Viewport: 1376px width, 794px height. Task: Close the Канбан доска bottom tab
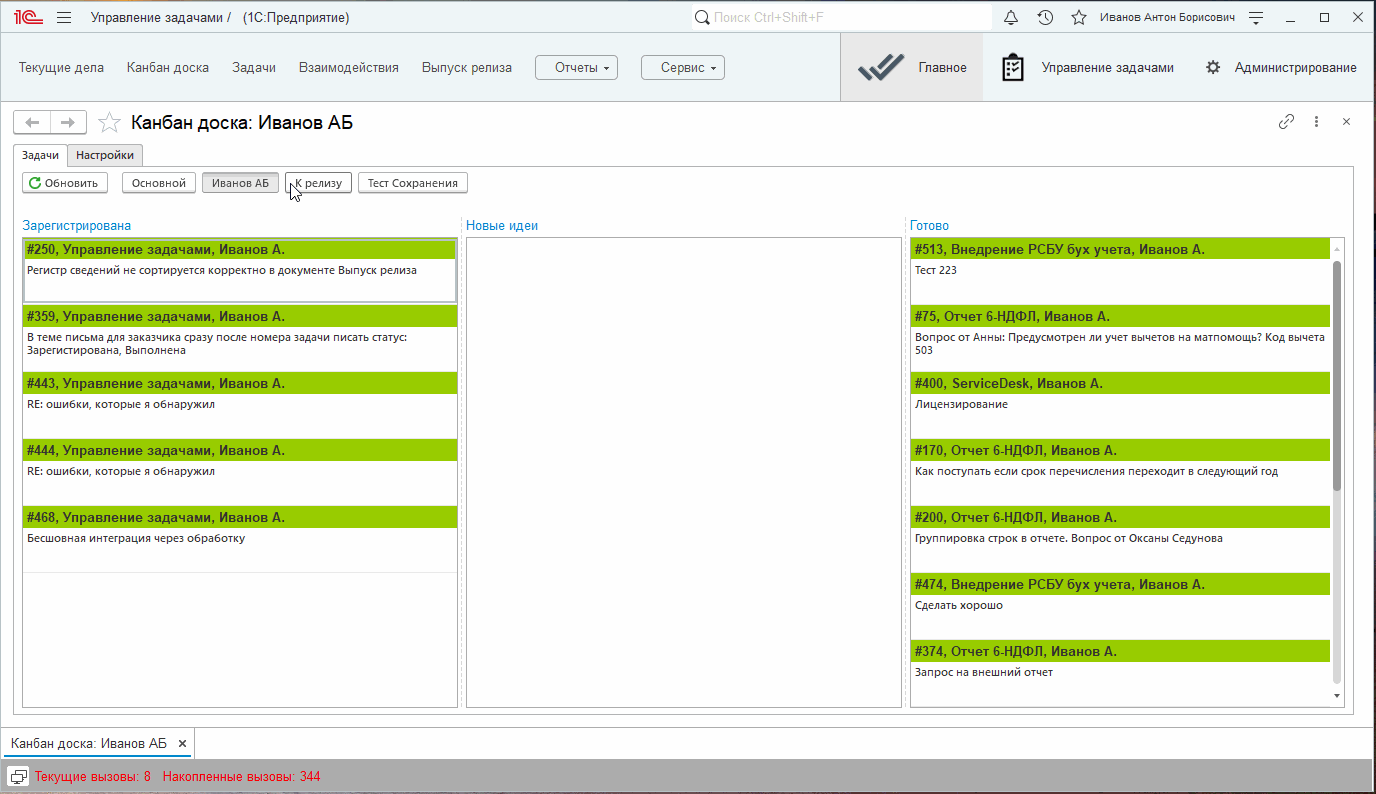(182, 744)
